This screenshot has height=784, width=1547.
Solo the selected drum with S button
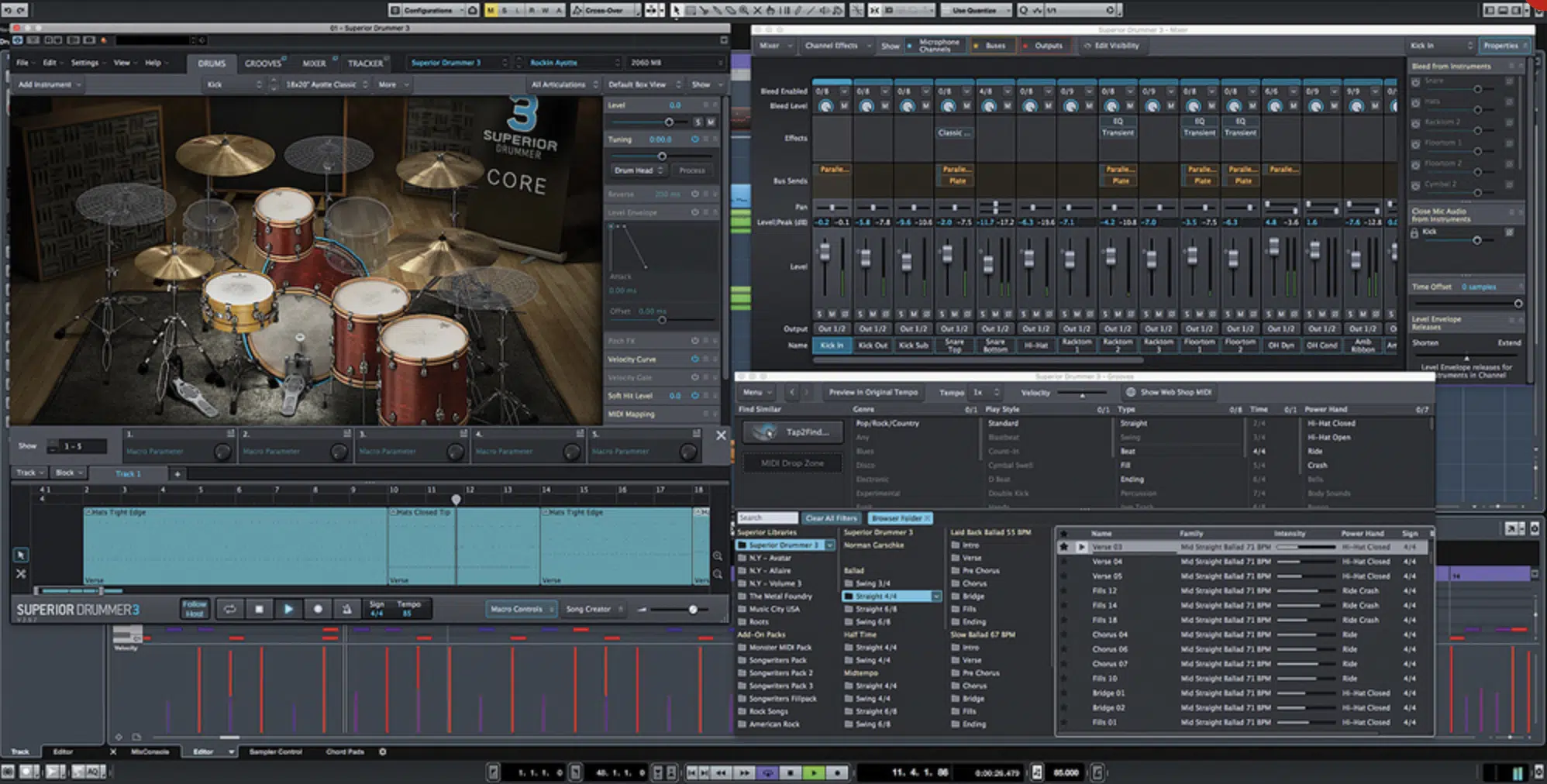[x=698, y=122]
